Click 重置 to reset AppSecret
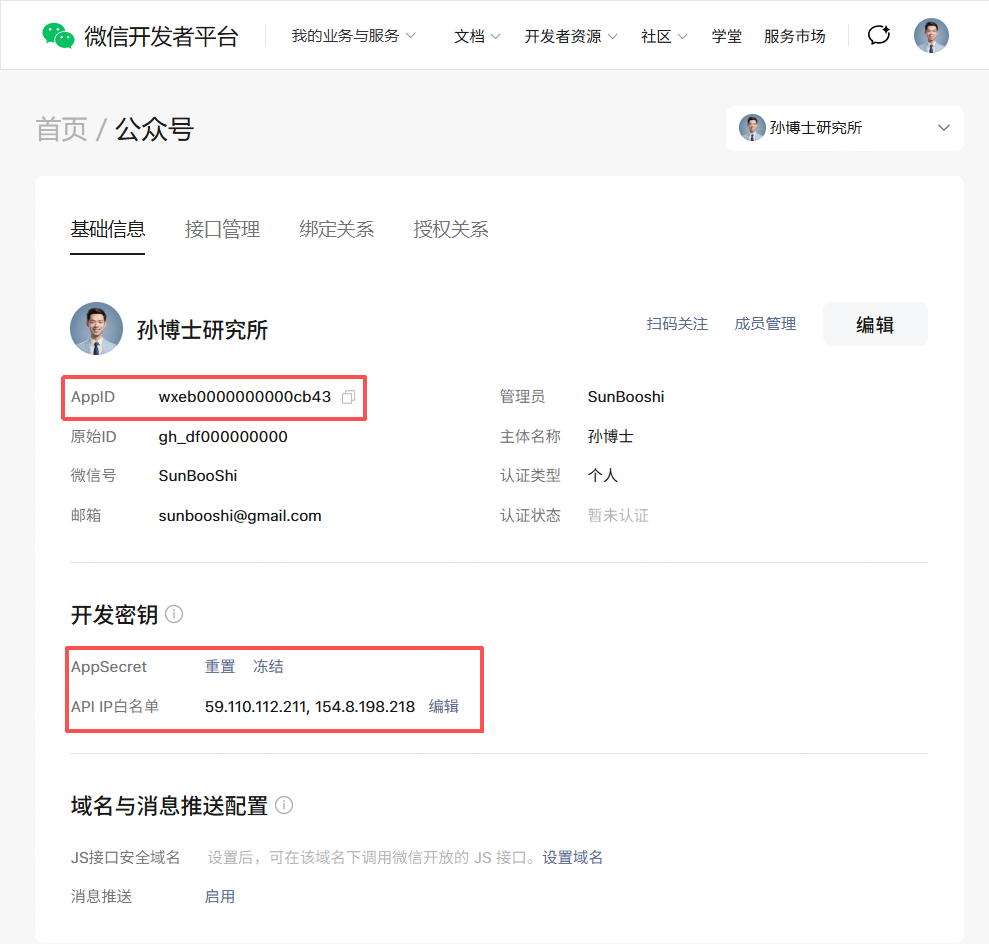This screenshot has width=989, height=944. (x=220, y=666)
